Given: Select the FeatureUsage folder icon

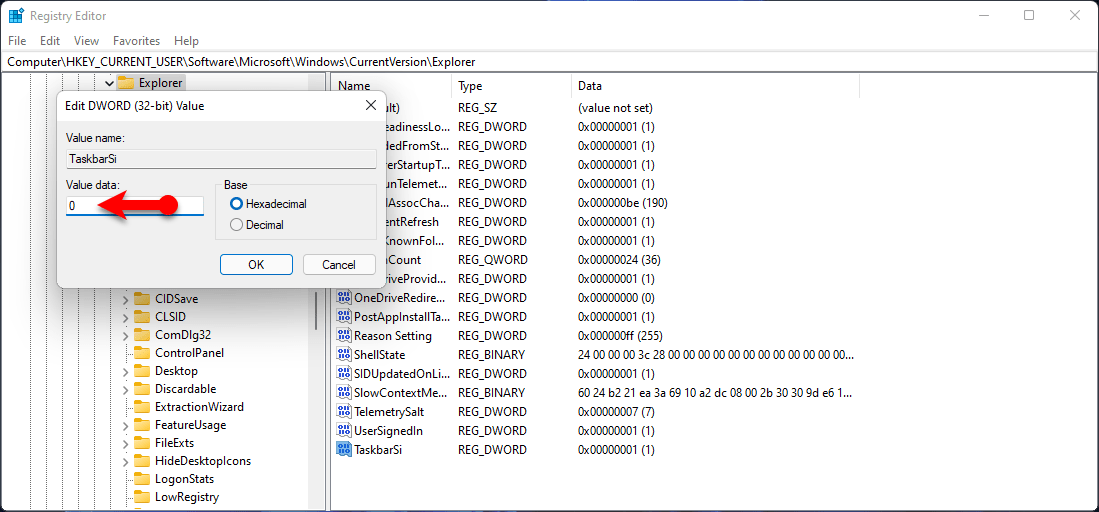Looking at the screenshot, I should [142, 424].
